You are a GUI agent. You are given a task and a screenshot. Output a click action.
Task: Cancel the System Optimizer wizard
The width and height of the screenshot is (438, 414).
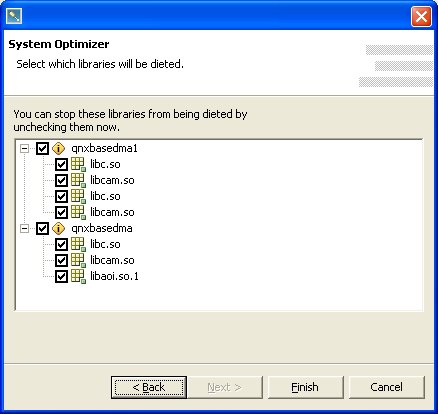(387, 387)
